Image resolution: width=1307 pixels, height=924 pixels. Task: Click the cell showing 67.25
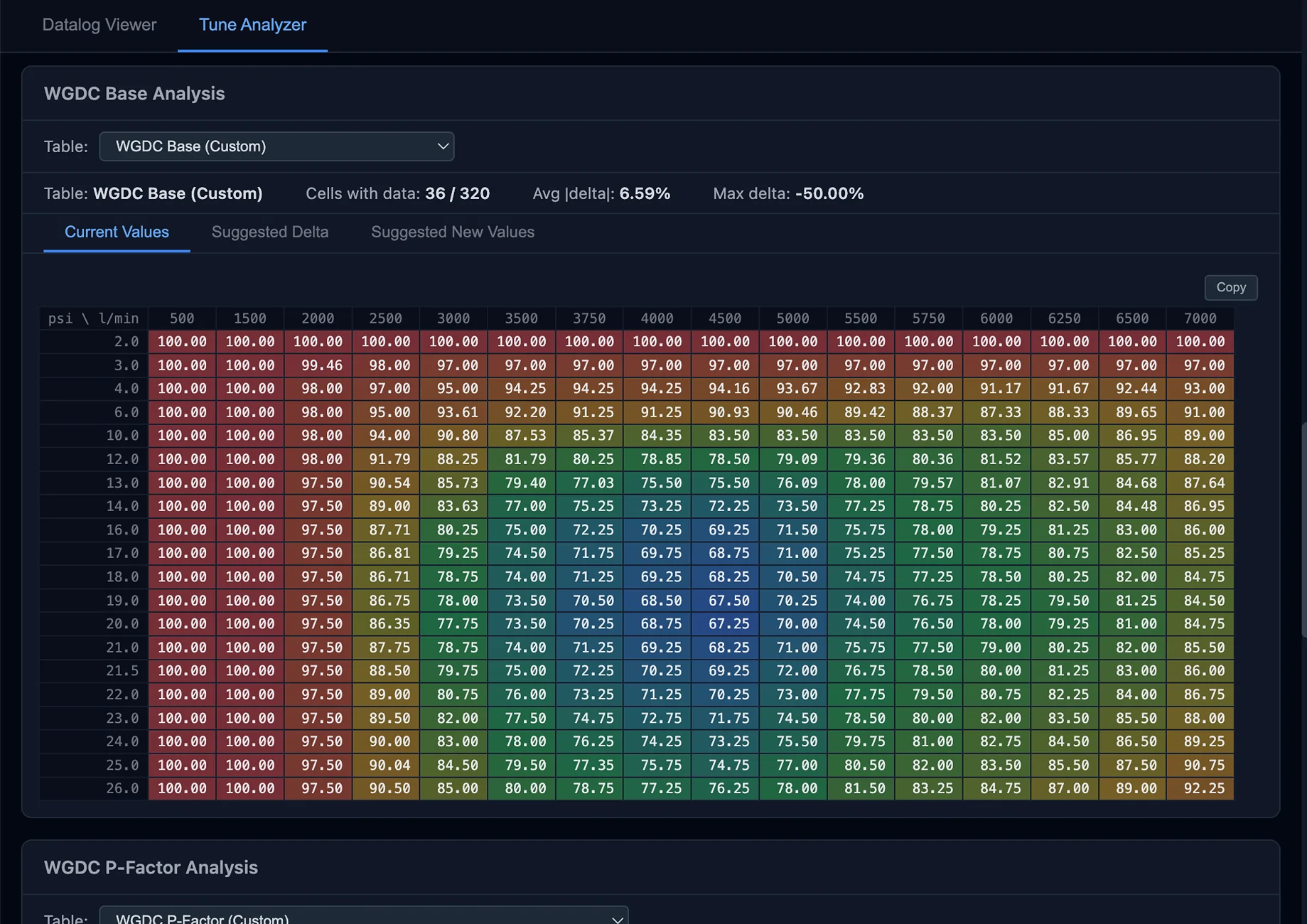point(725,624)
